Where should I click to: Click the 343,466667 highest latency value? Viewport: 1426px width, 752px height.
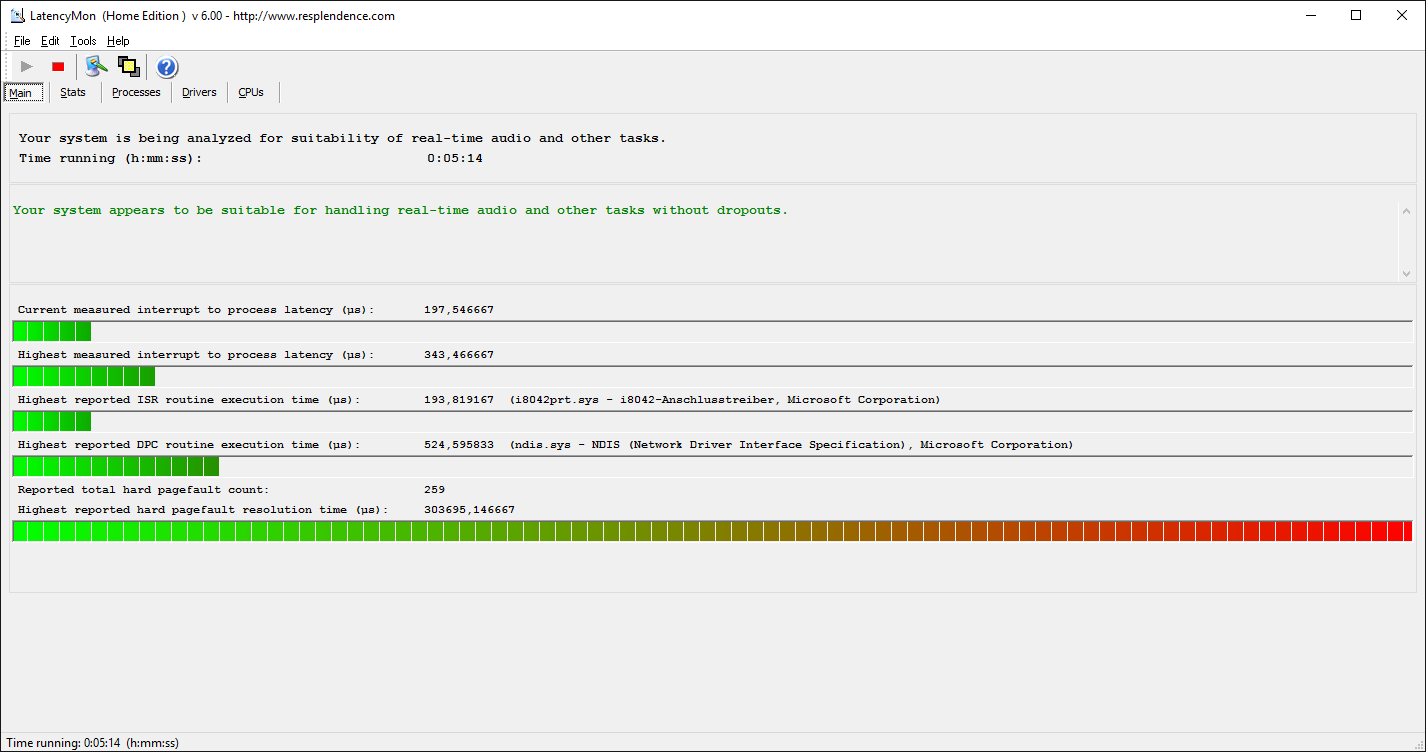pyautogui.click(x=459, y=355)
